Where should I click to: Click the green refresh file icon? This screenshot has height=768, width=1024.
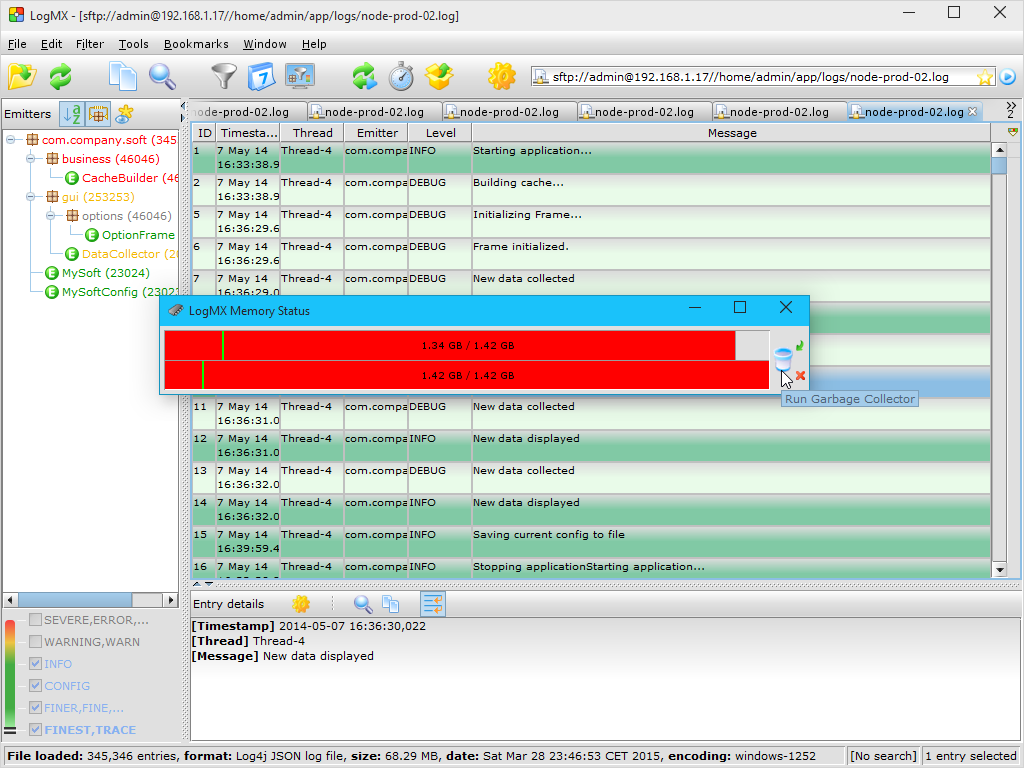[60, 77]
